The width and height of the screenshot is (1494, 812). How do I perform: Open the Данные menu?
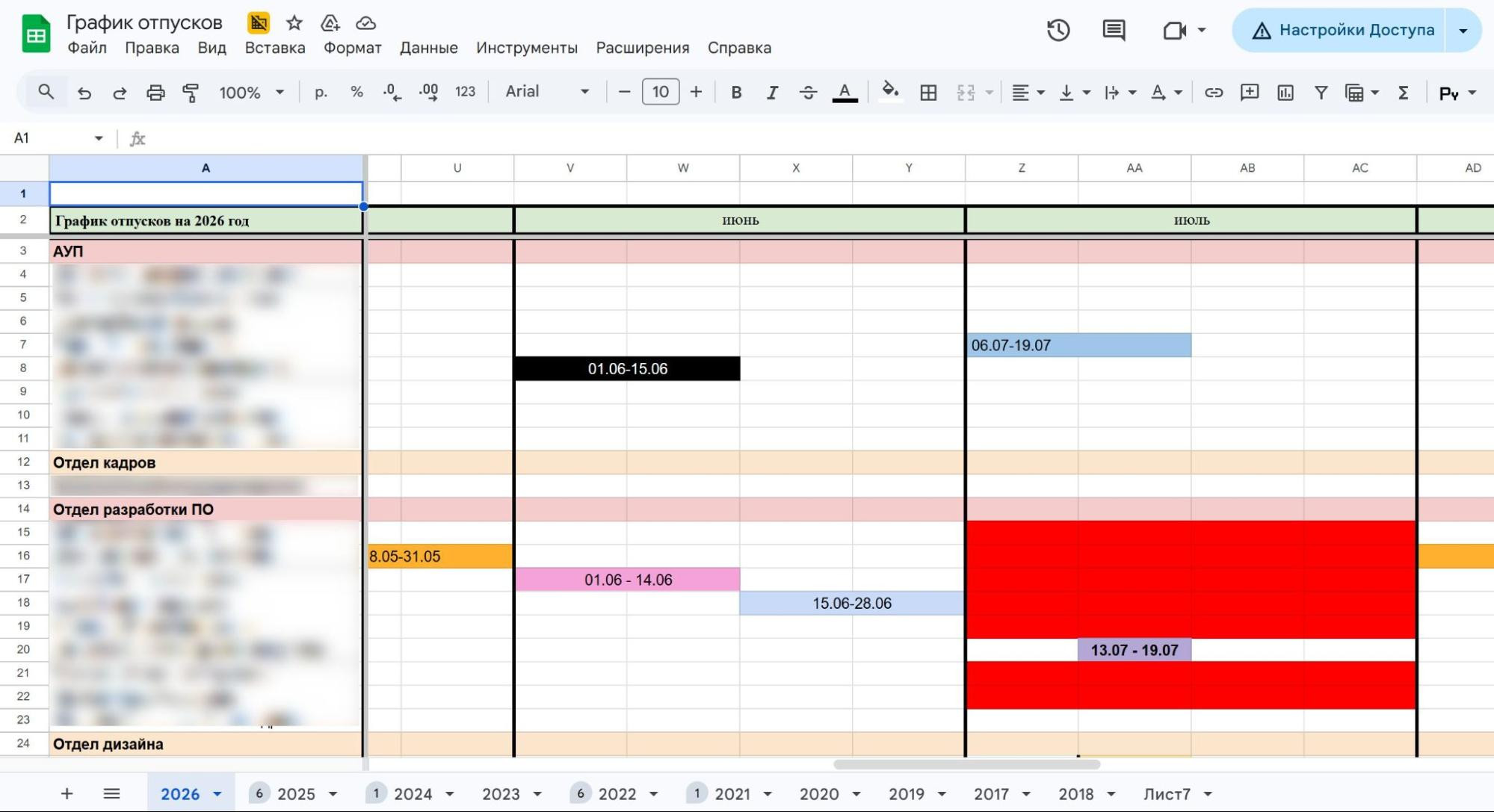pyautogui.click(x=428, y=48)
